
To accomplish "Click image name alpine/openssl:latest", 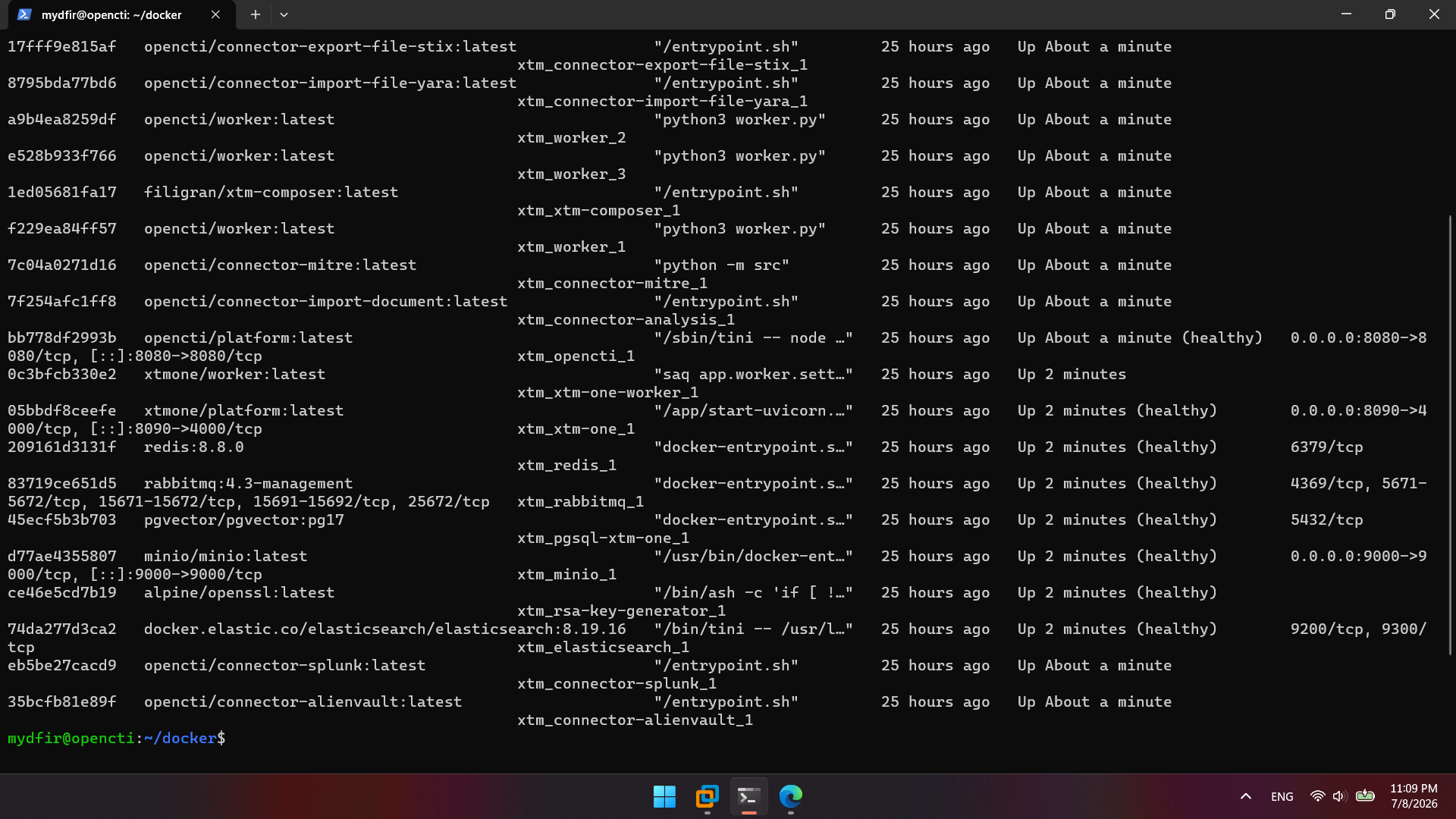I will [x=240, y=592].
